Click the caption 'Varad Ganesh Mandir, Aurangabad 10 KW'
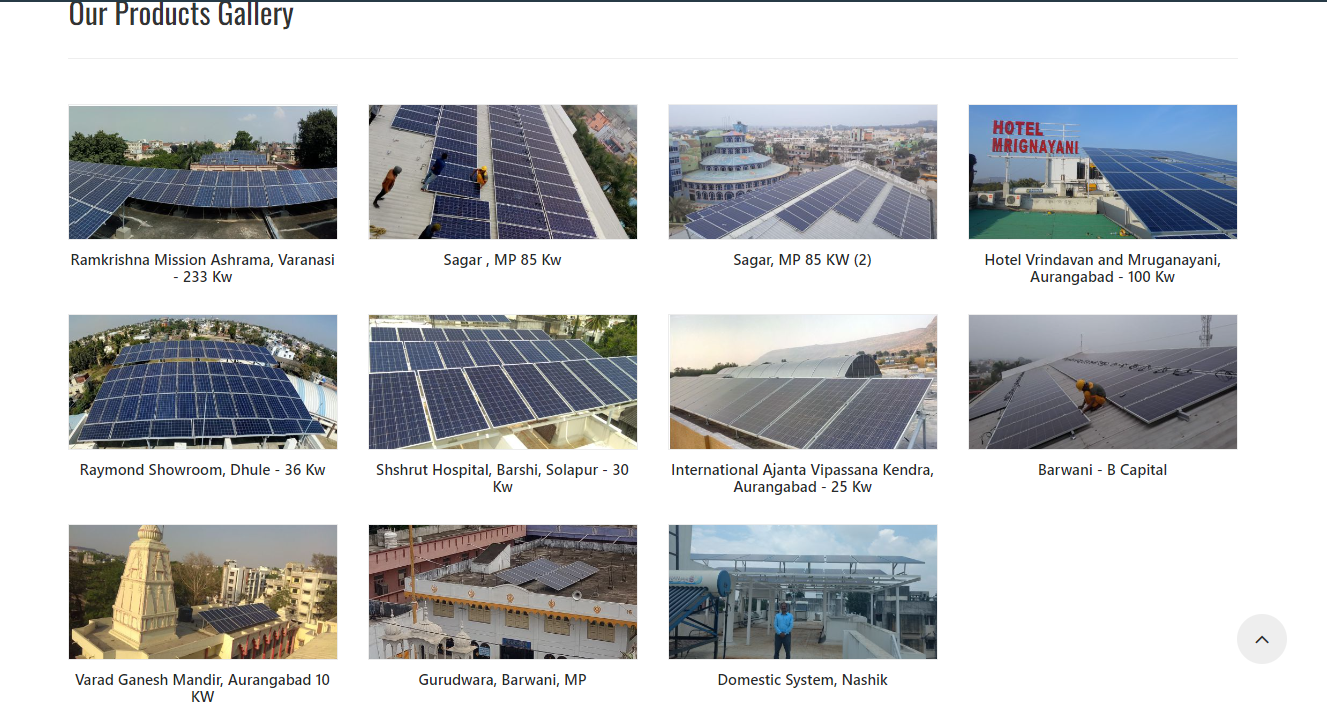The width and height of the screenshot is (1327, 704). tap(203, 688)
